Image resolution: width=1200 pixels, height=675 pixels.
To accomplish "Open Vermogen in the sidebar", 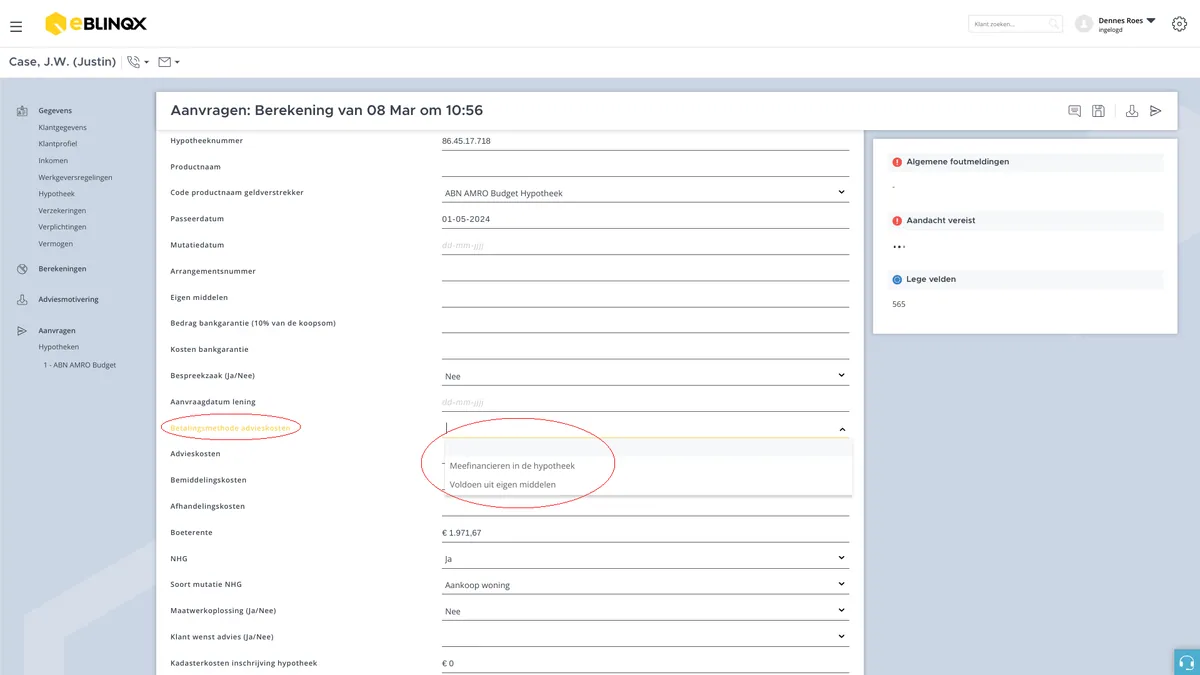I will tap(55, 244).
